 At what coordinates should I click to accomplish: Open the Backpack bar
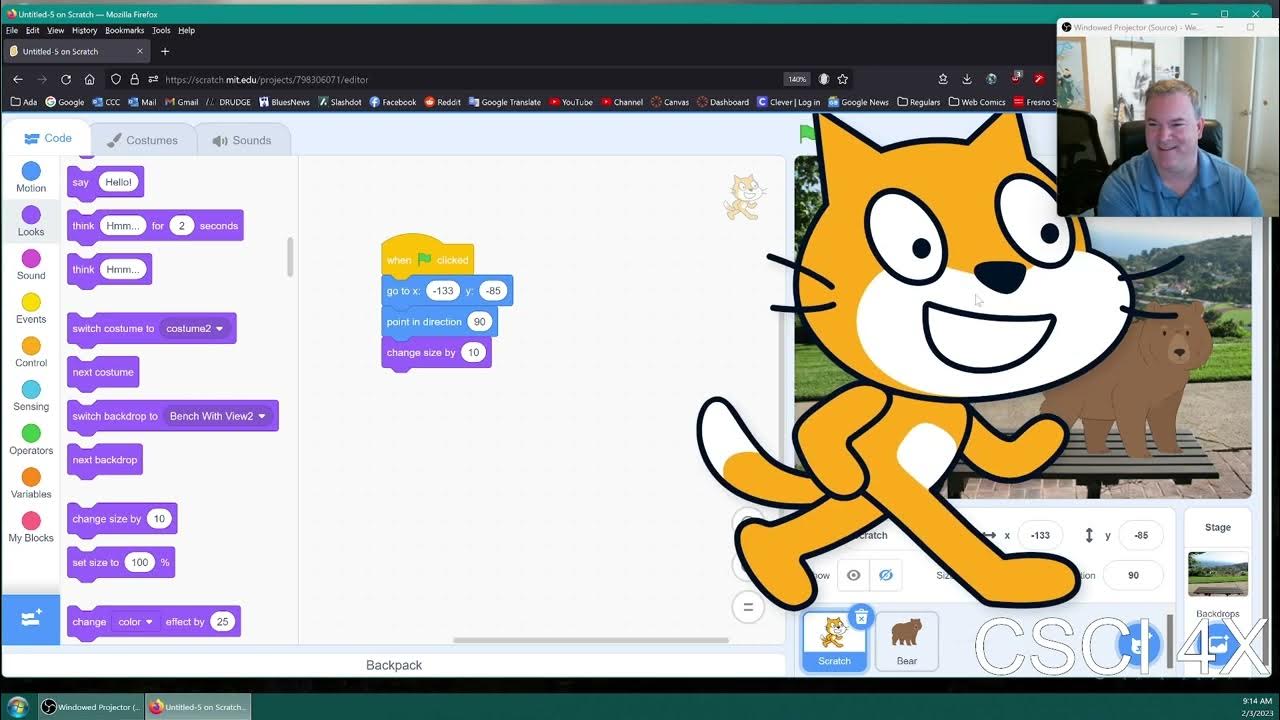click(394, 665)
